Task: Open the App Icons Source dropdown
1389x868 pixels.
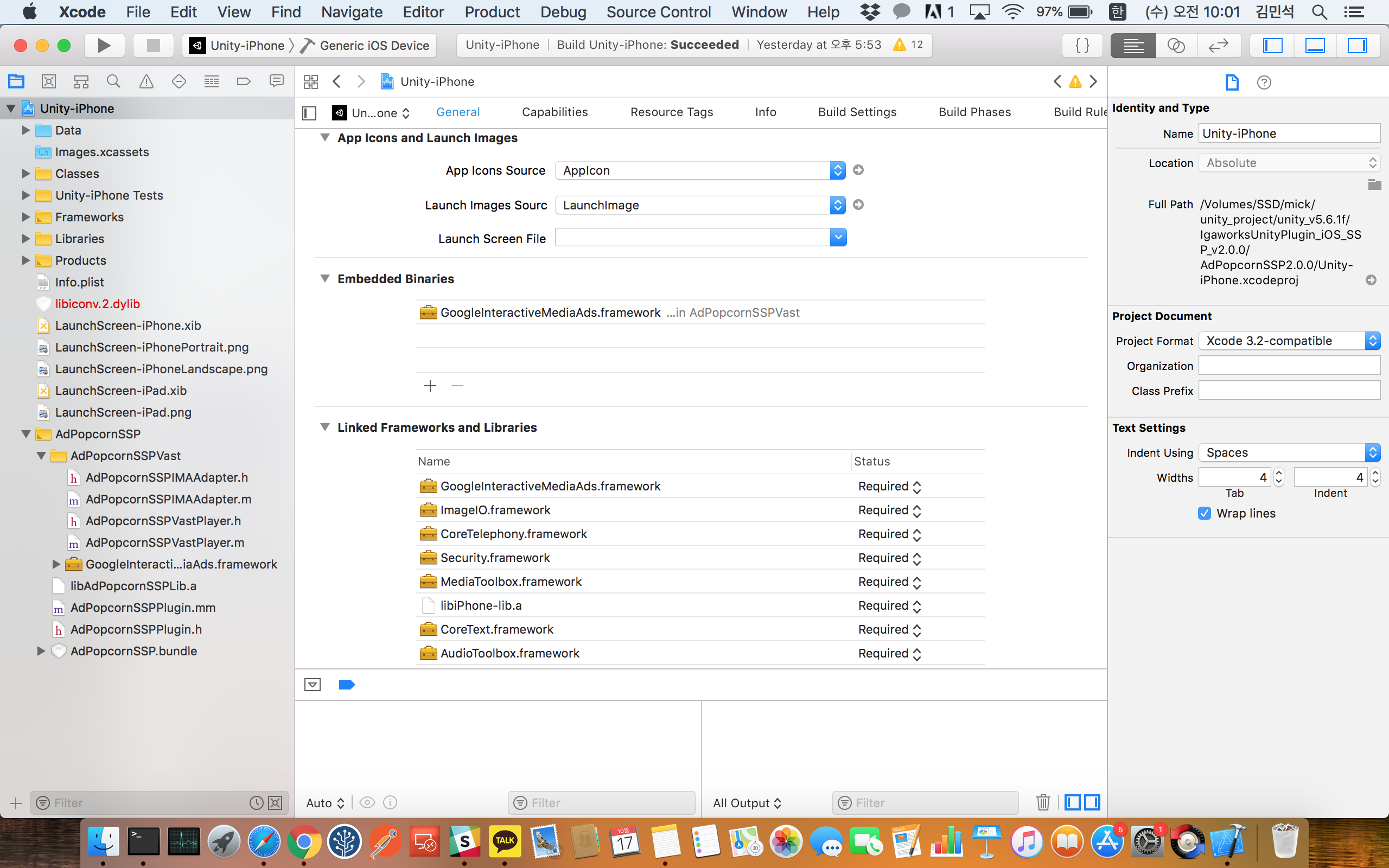Action: pyautogui.click(x=700, y=170)
